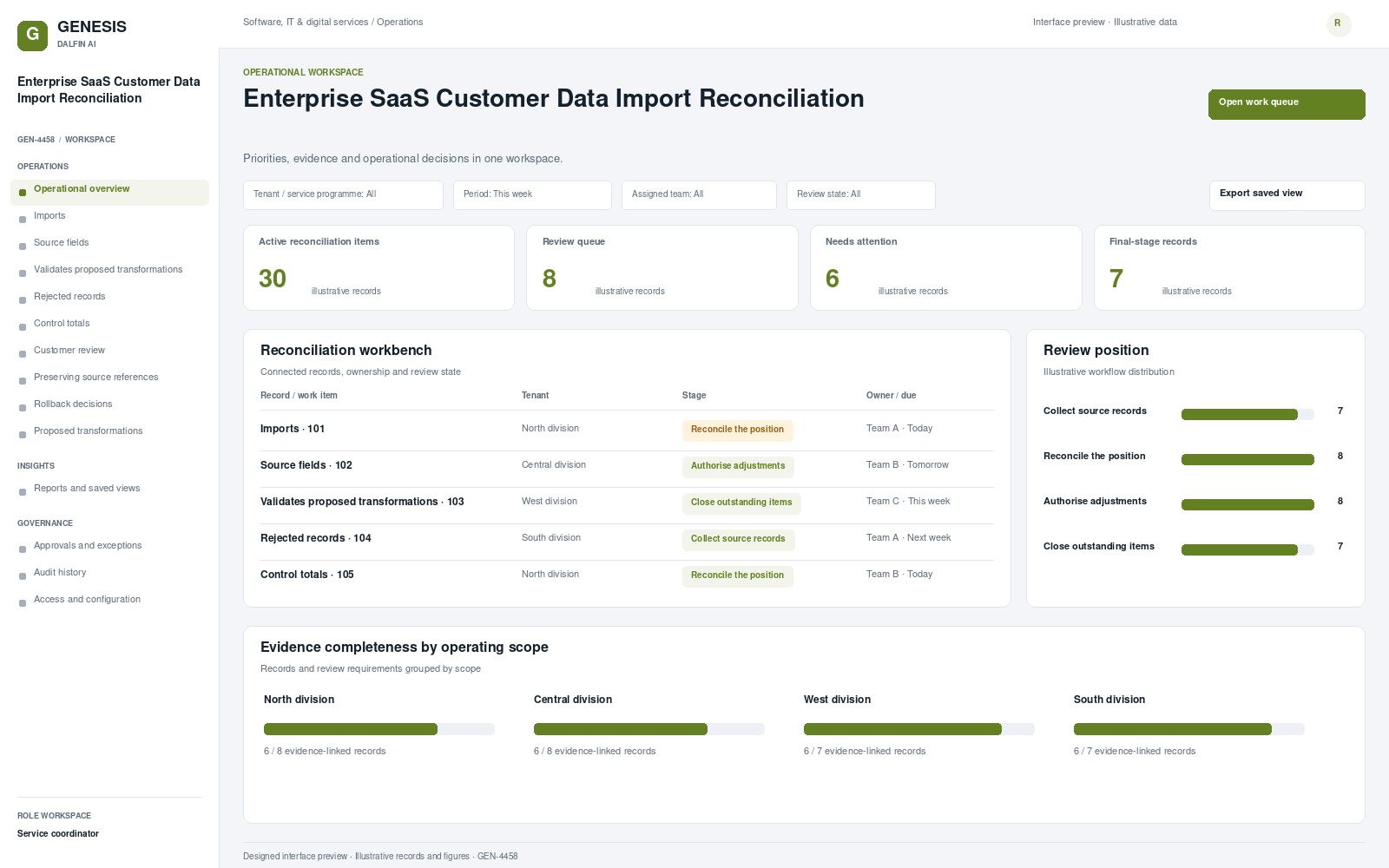
Task: Open the Review state filter
Action: (860, 195)
